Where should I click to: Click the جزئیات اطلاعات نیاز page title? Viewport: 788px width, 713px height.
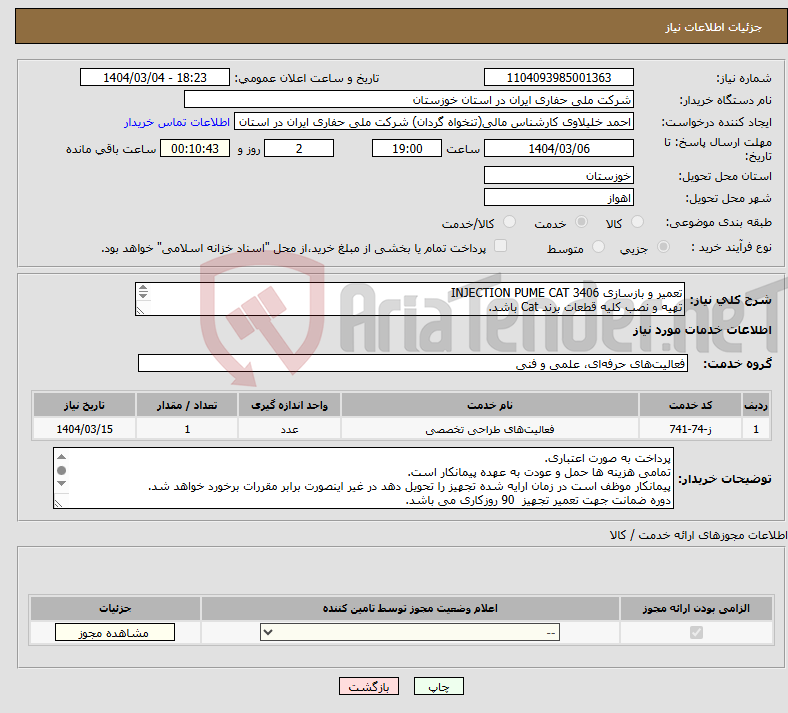(714, 27)
